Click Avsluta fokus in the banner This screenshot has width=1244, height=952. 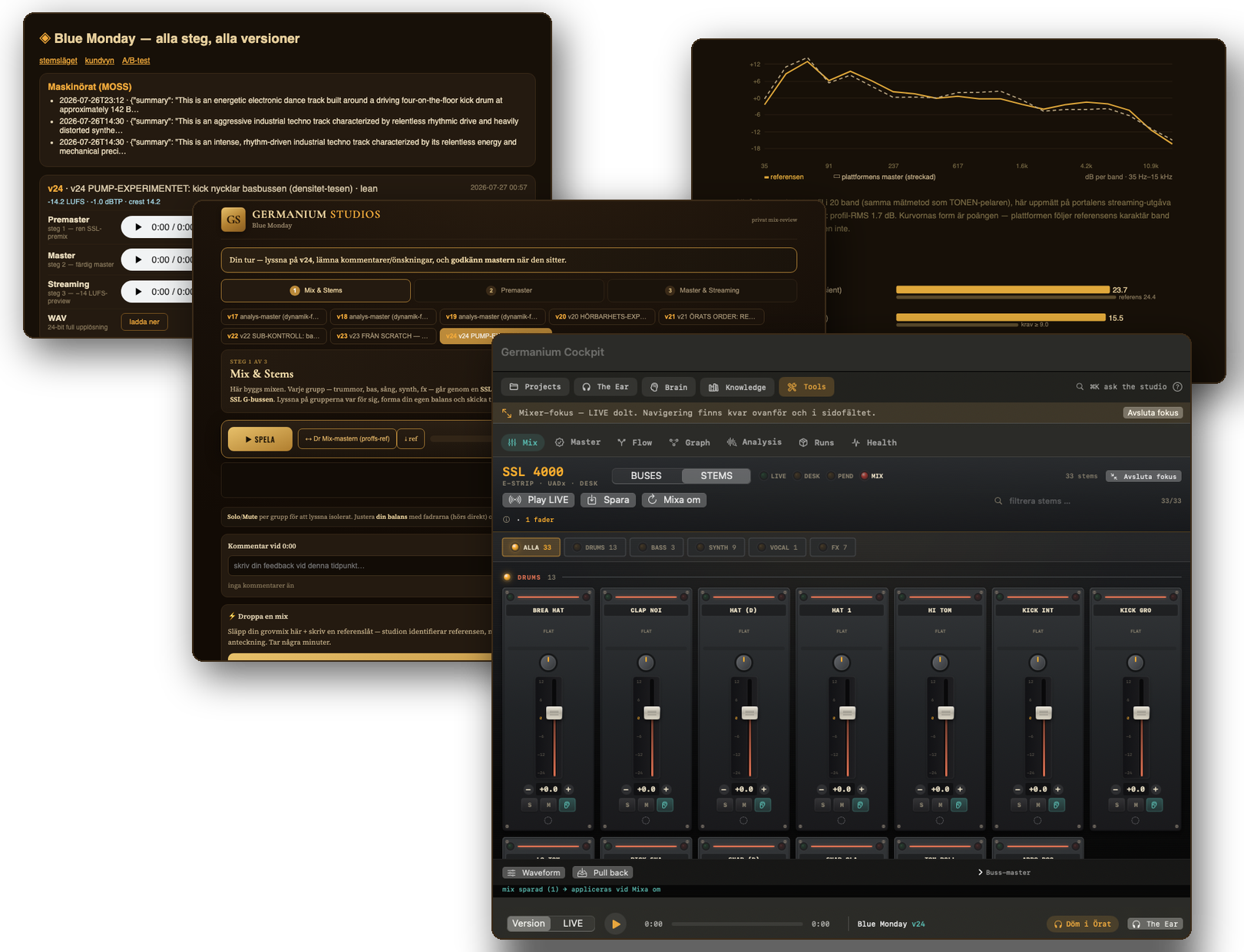1153,413
